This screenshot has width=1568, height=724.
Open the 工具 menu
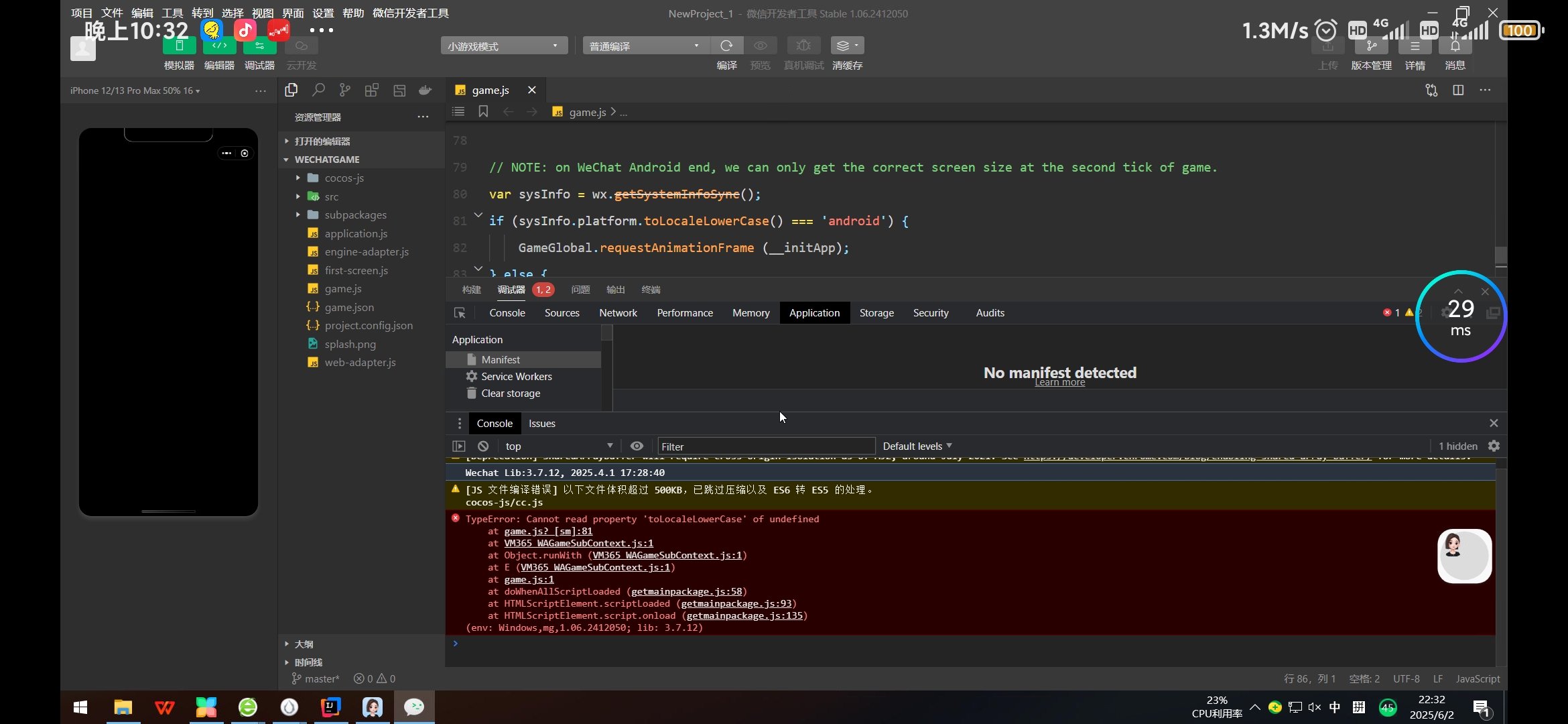click(x=172, y=13)
